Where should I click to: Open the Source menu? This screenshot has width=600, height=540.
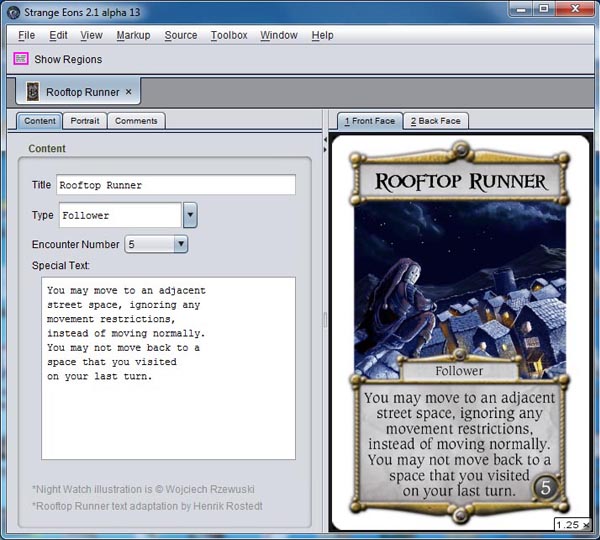pos(181,35)
